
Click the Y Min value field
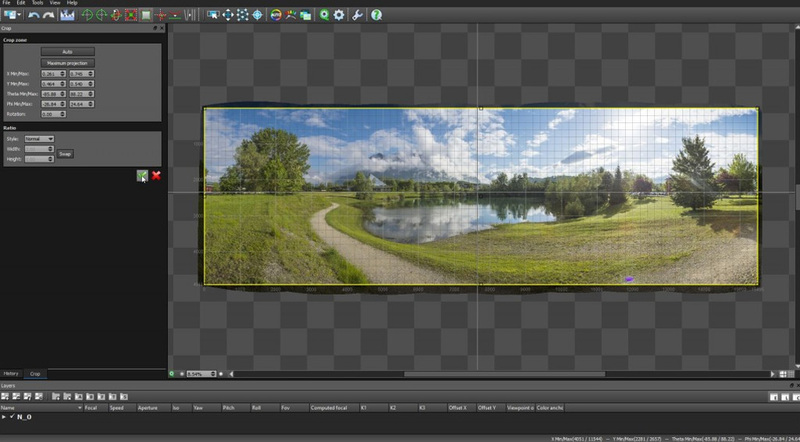[54, 84]
